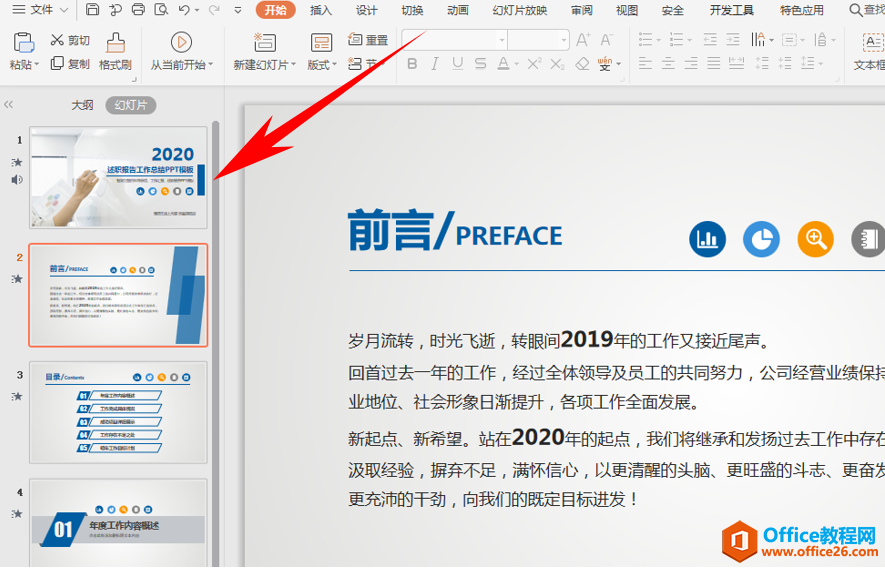This screenshot has height=569, width=885.
Task: Switch to the 动画 tab
Action: [x=458, y=10]
